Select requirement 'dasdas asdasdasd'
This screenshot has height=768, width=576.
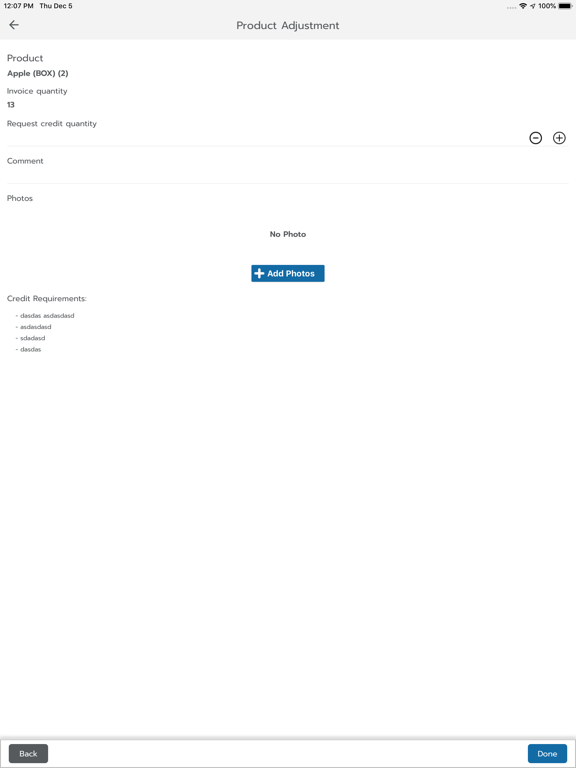click(x=47, y=315)
